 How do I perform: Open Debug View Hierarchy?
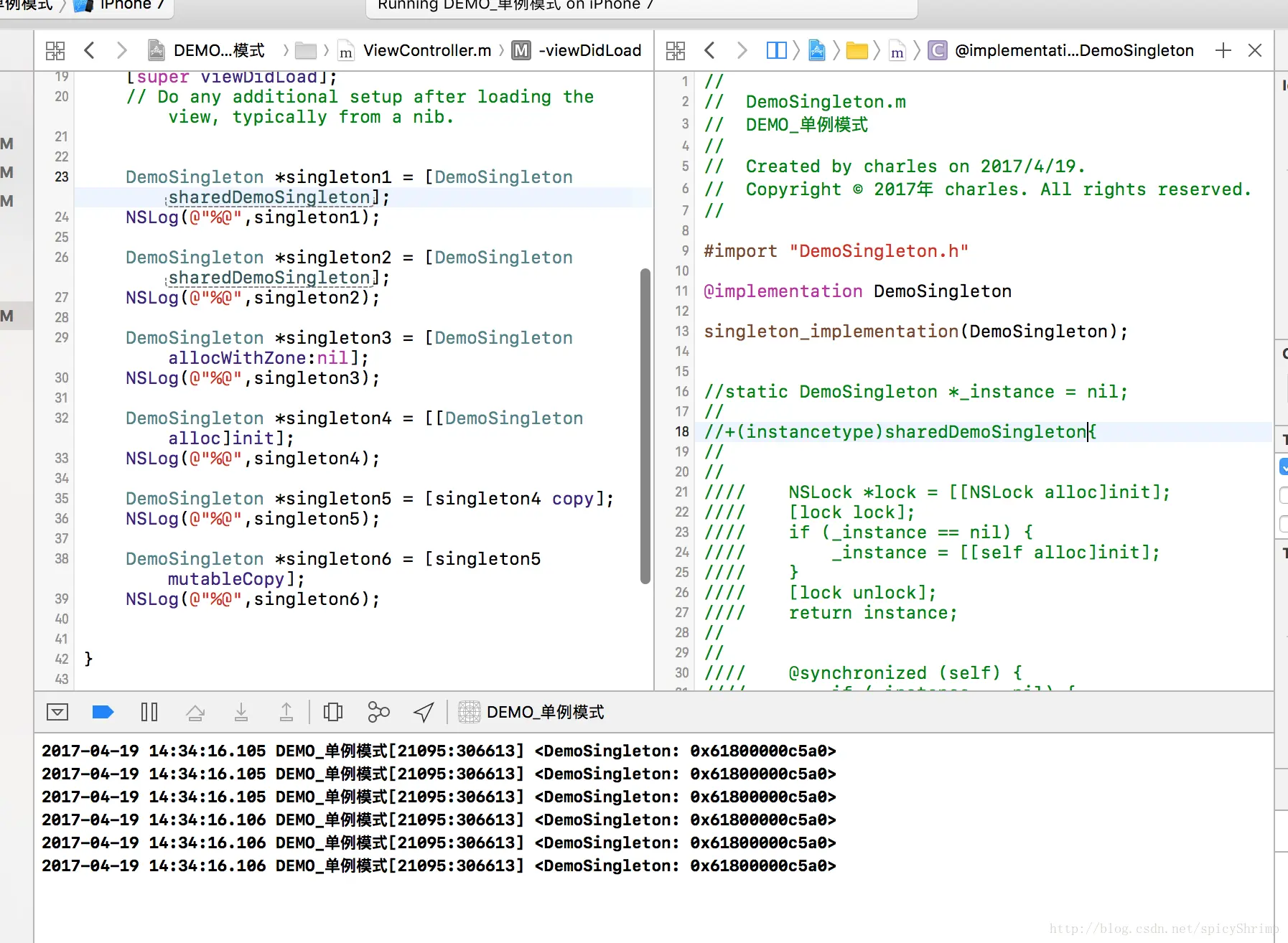[x=333, y=712]
